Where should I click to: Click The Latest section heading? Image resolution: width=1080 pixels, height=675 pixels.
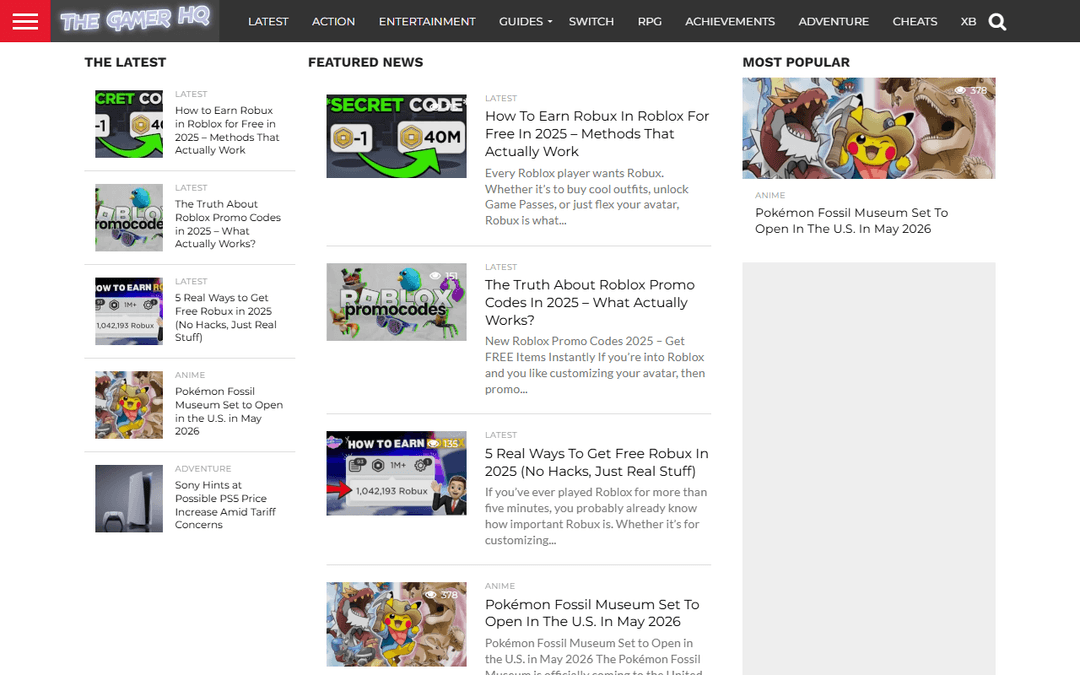point(125,62)
